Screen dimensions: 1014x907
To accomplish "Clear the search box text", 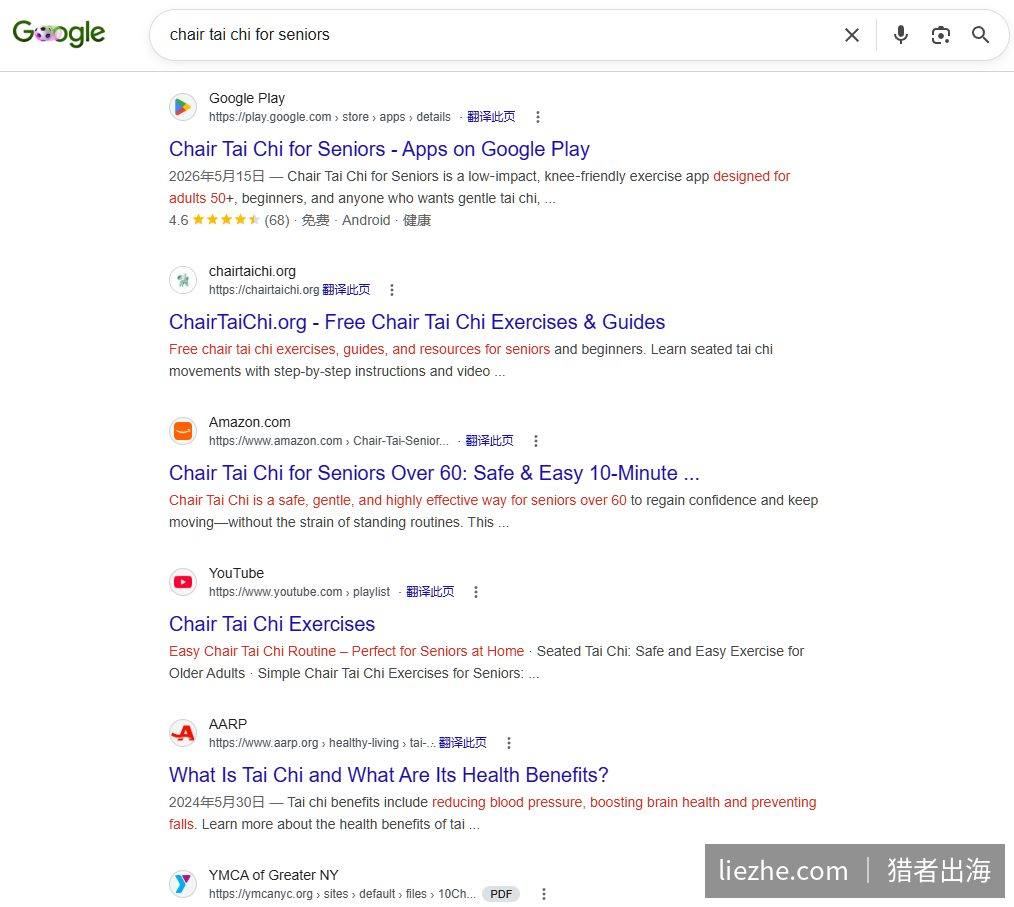I will [852, 35].
